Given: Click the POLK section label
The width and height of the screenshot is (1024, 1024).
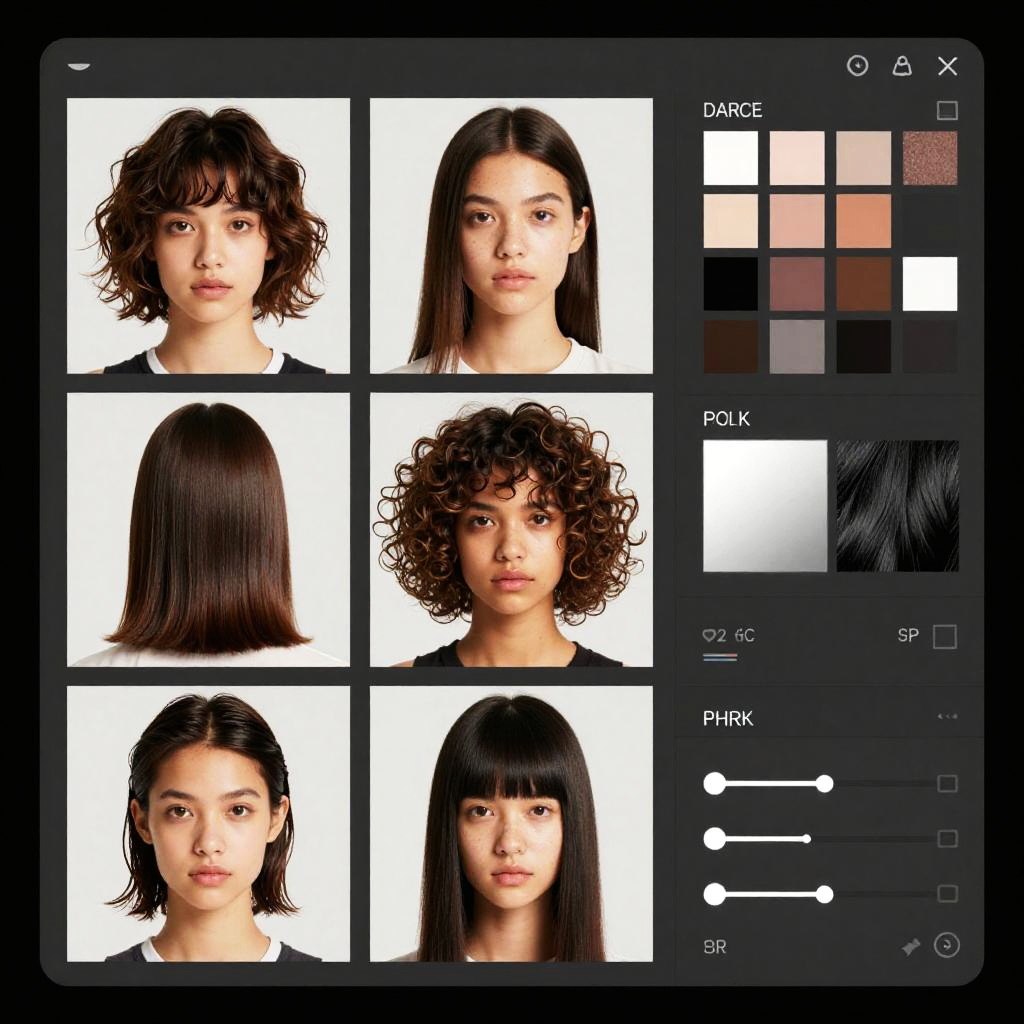Looking at the screenshot, I should click(726, 419).
